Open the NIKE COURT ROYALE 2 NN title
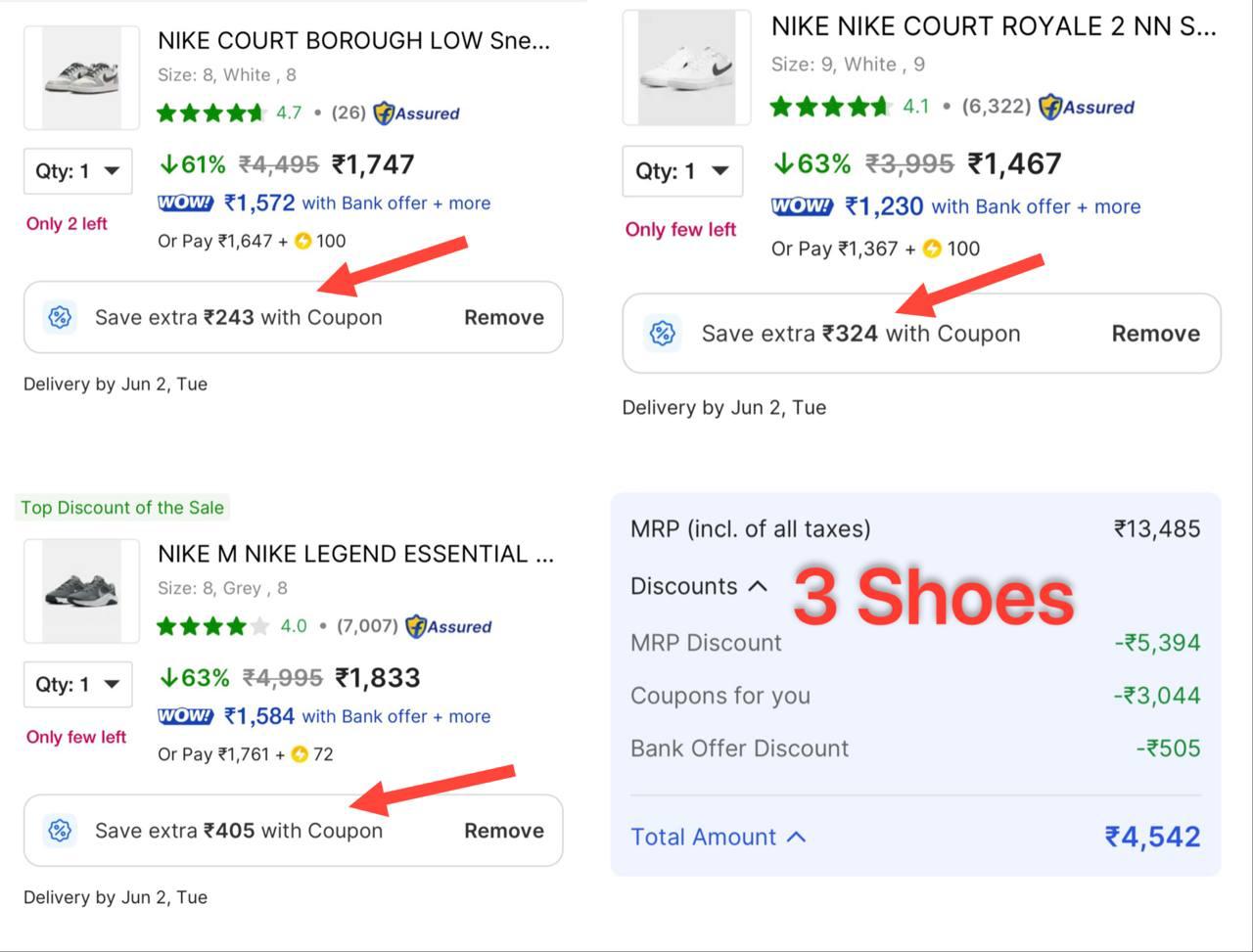Image resolution: width=1253 pixels, height=952 pixels. pyautogui.click(x=994, y=27)
